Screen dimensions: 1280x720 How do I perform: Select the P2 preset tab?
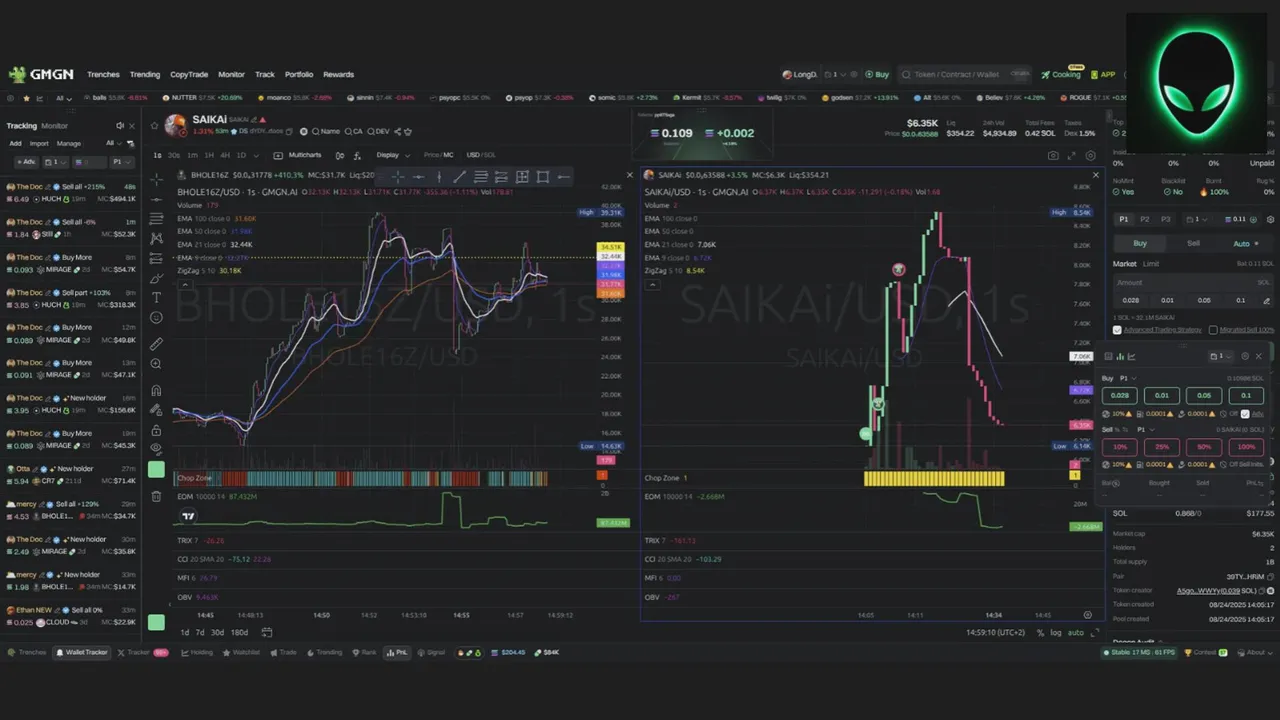tap(1145, 219)
